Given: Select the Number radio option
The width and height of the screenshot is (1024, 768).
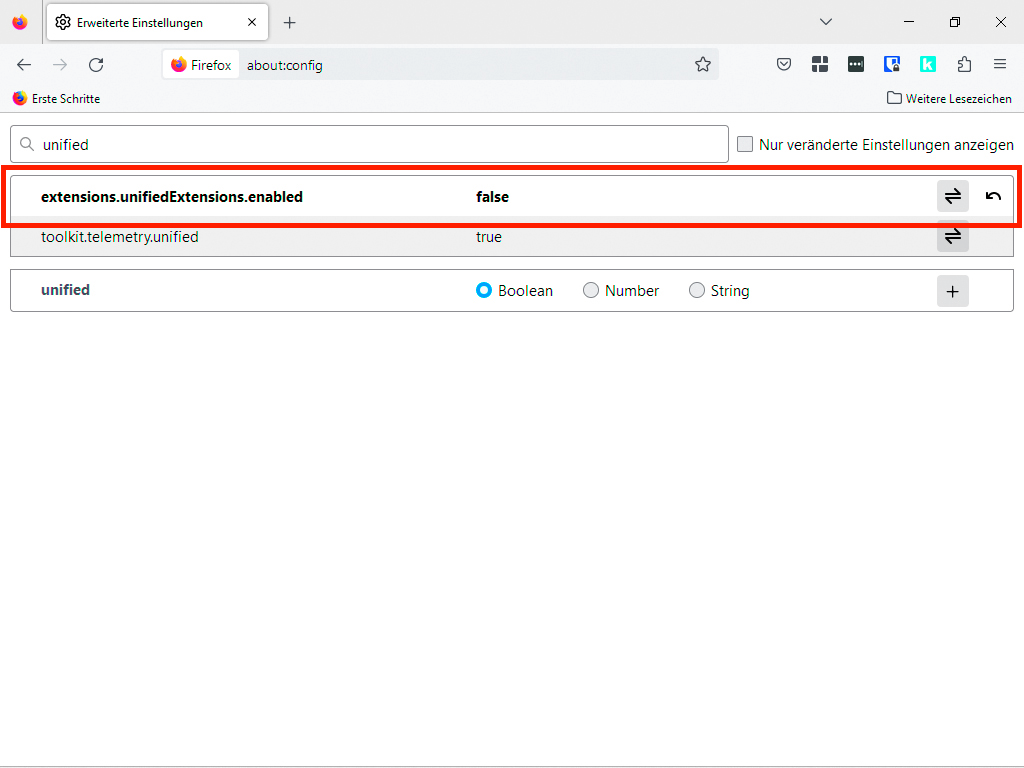Looking at the screenshot, I should 591,291.
